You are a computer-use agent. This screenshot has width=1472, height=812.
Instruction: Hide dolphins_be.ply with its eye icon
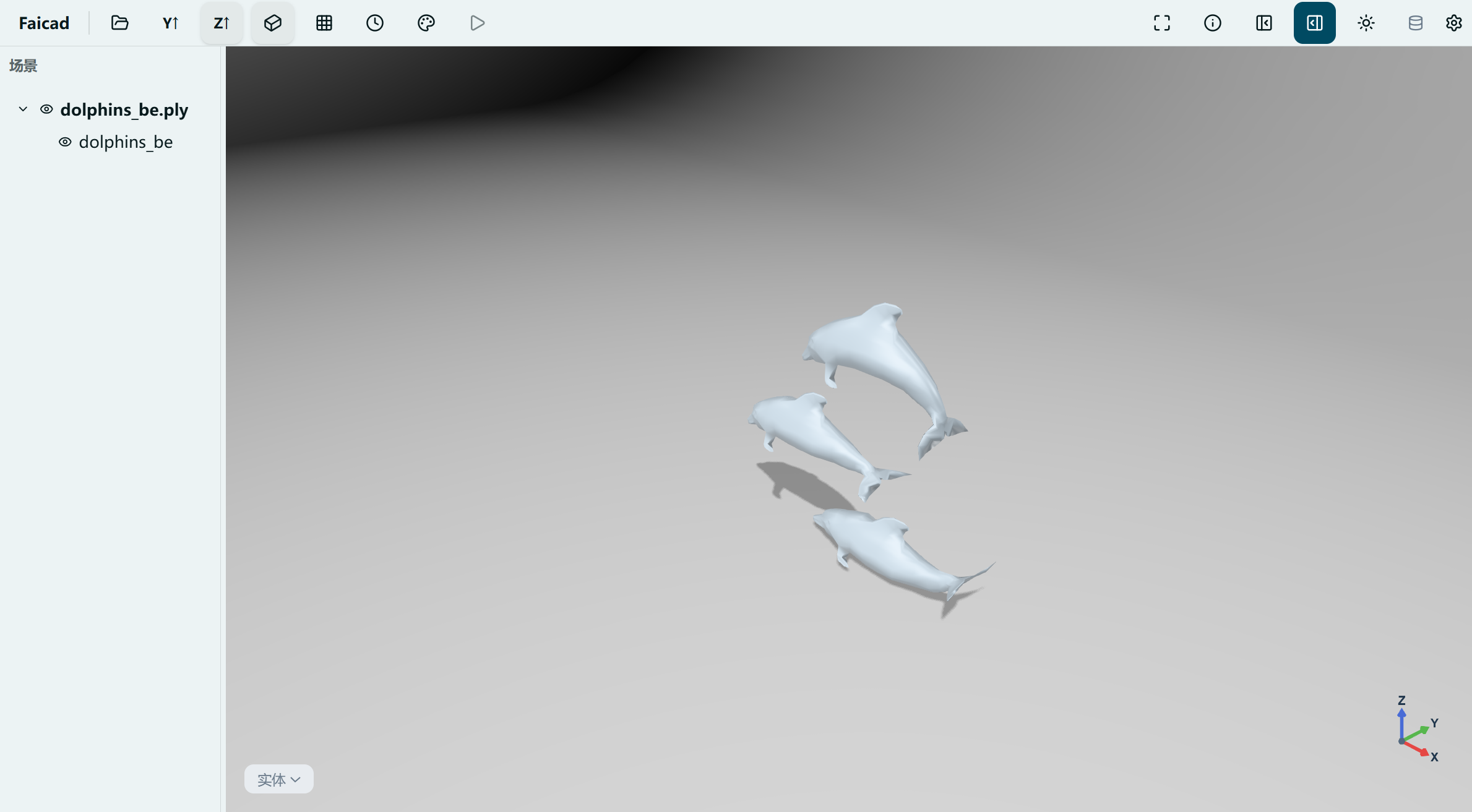(x=46, y=109)
